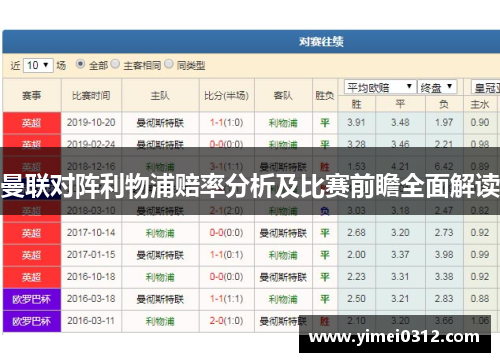Click the date 2016-10-18

[91, 277]
